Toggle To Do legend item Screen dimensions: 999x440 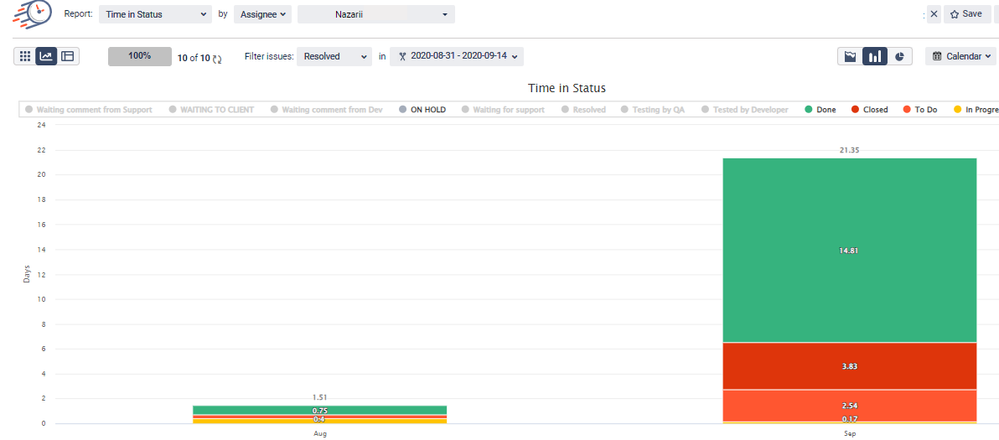point(921,110)
